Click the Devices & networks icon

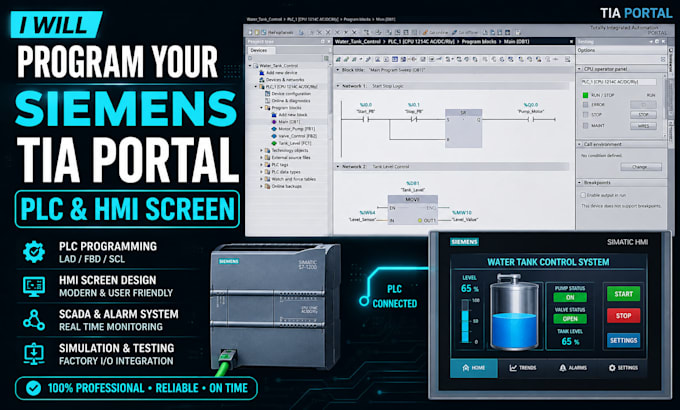click(262, 79)
